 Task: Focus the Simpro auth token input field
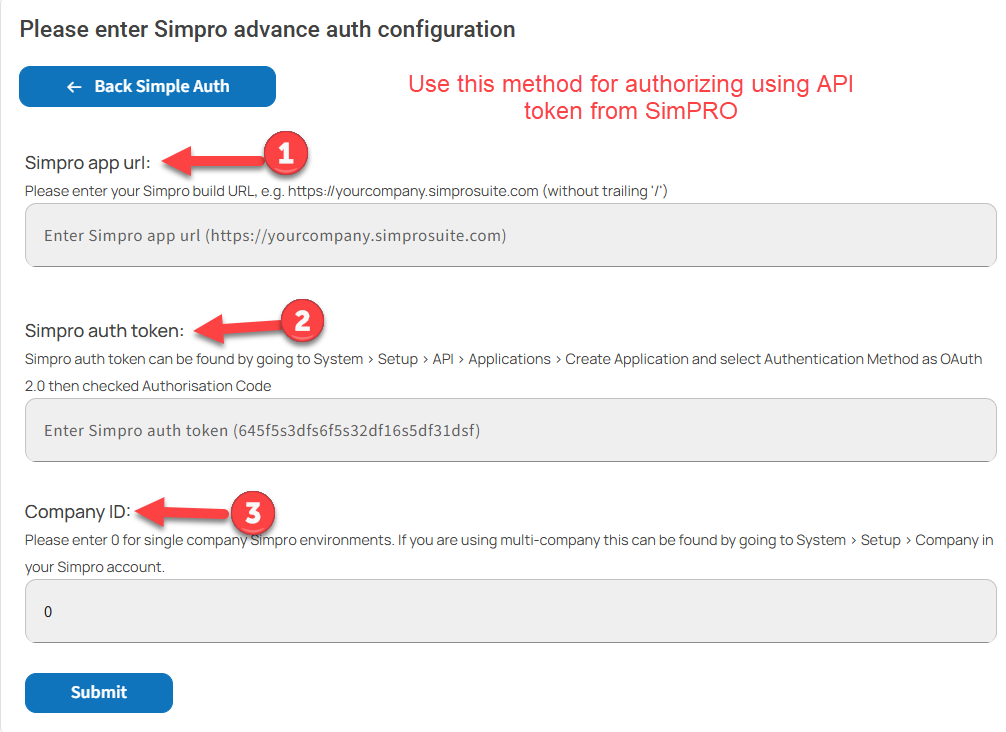click(510, 431)
